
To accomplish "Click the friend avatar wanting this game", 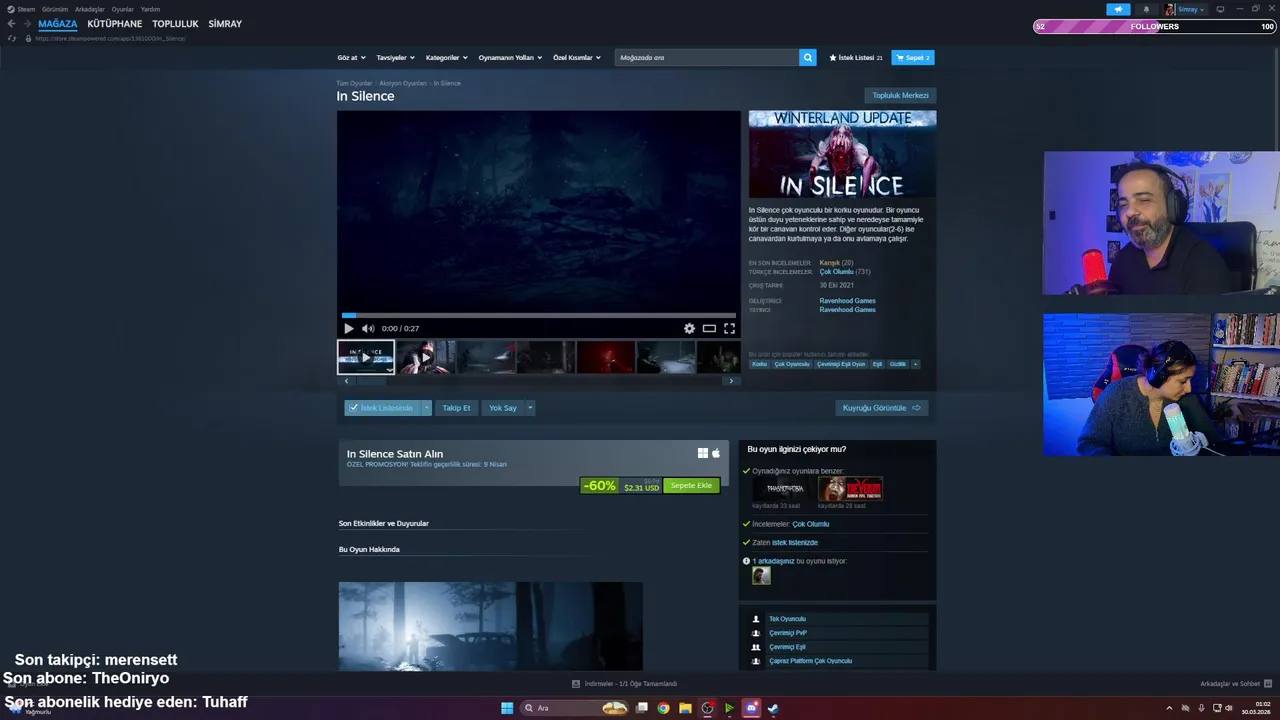I will pyautogui.click(x=761, y=576).
